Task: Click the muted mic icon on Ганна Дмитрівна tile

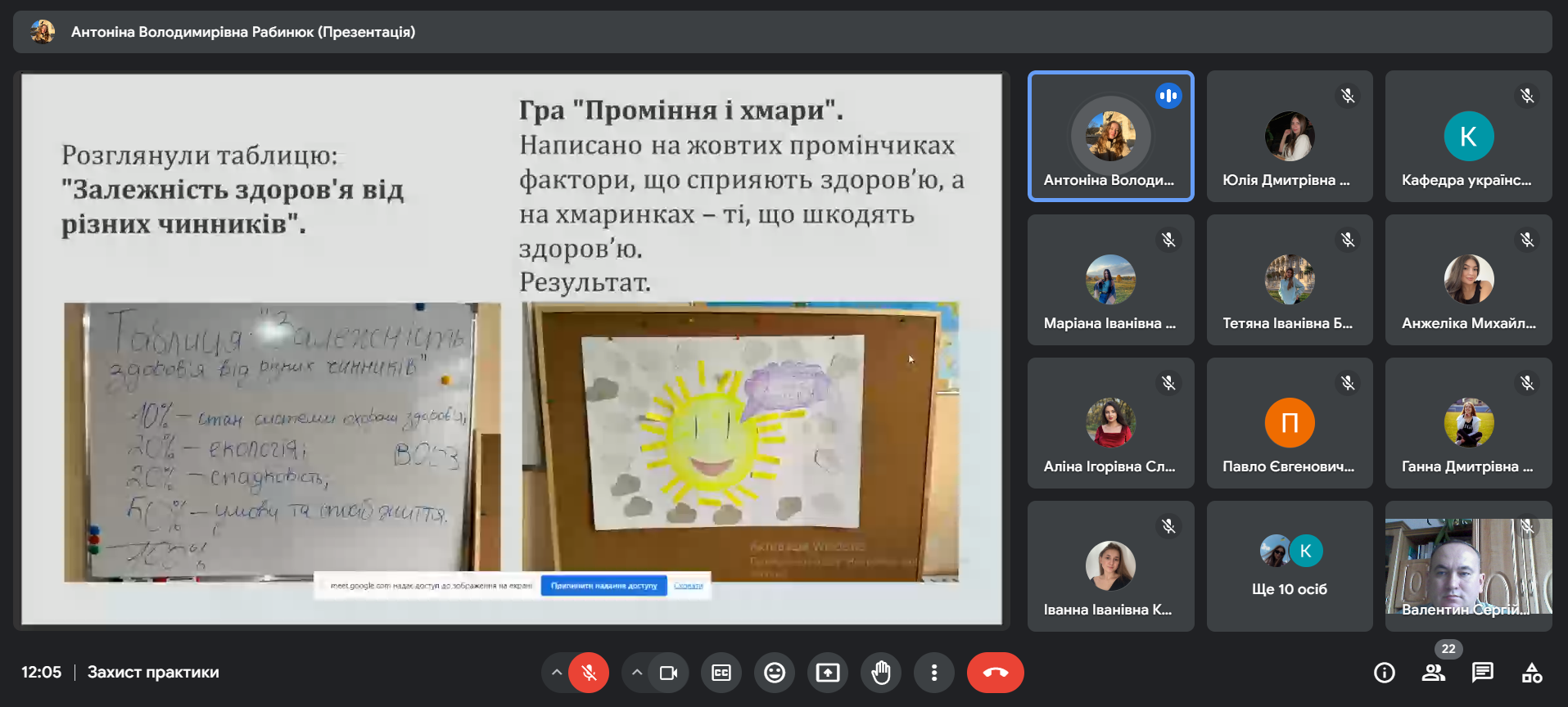Action: click(1527, 383)
